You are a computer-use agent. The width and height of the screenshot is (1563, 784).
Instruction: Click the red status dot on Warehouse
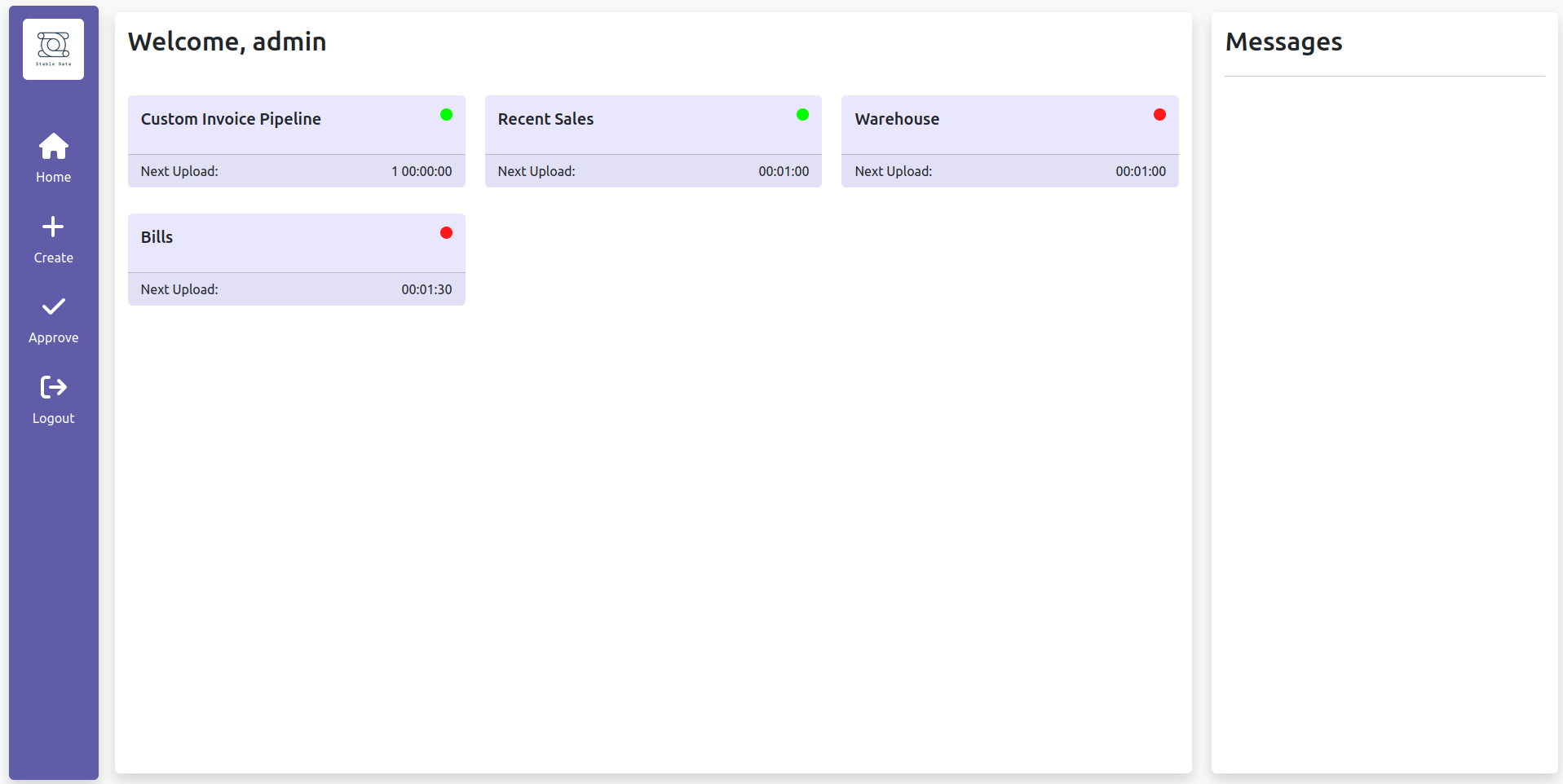point(1159,115)
